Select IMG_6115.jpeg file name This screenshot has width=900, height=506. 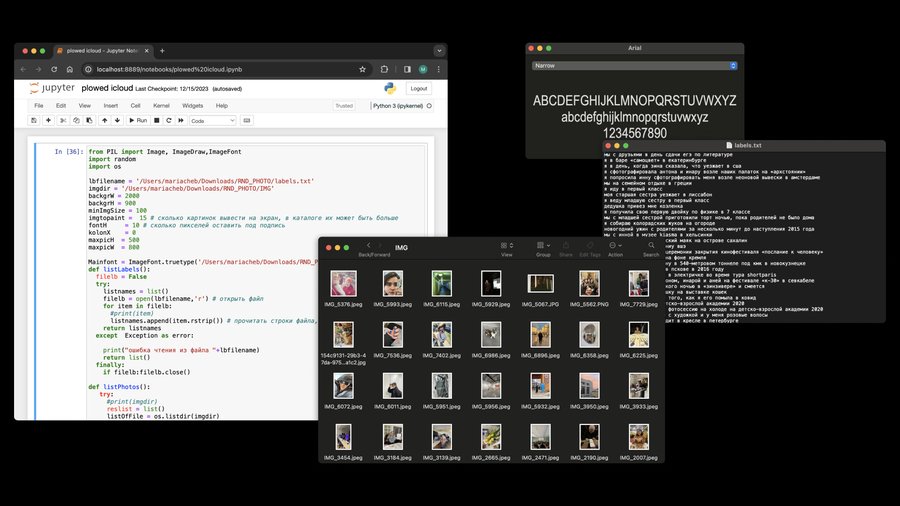441,304
